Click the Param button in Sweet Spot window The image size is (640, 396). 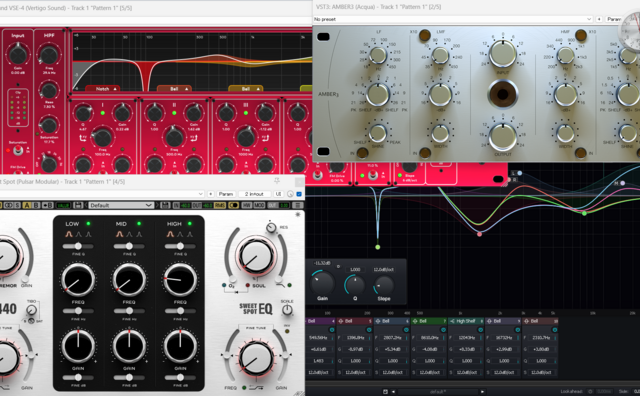tap(226, 194)
